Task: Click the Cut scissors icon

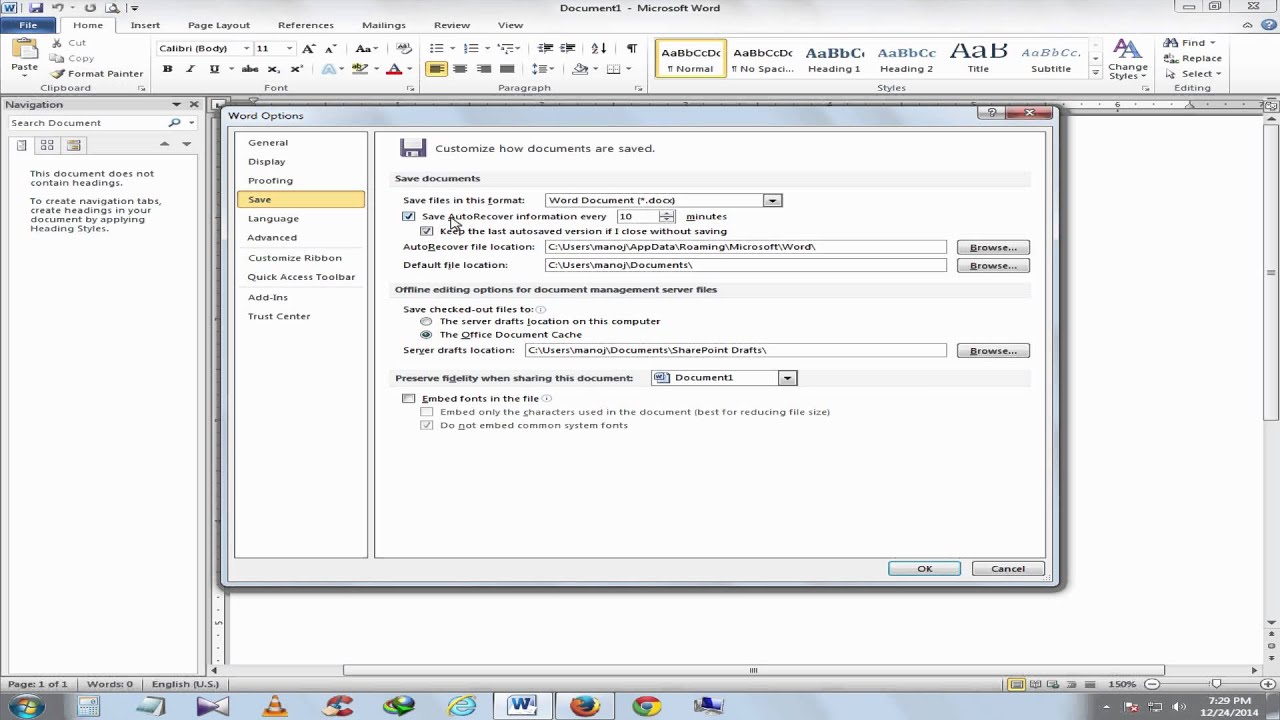Action: pyautogui.click(x=55, y=43)
